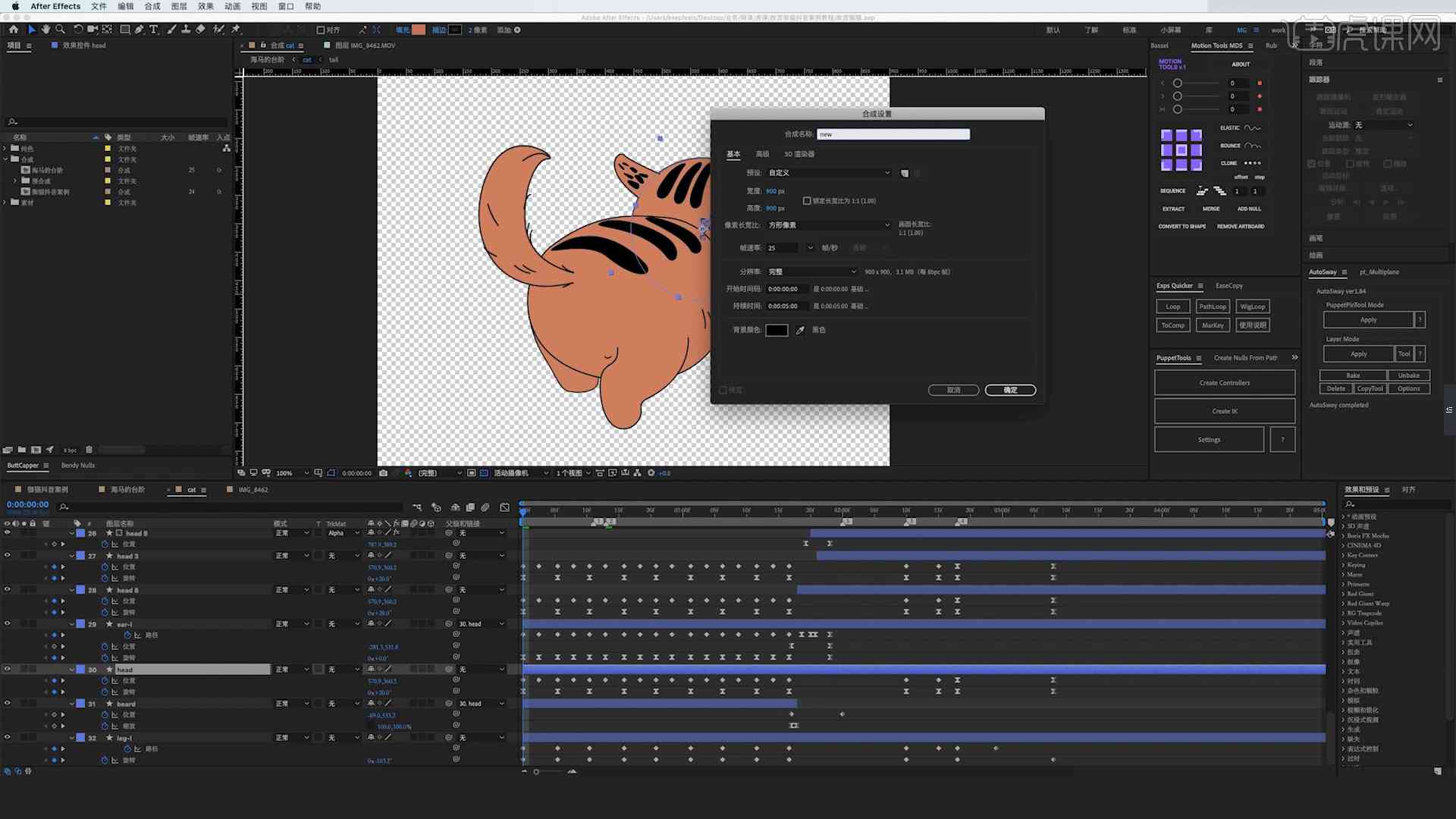This screenshot has height=819, width=1456.
Task: Toggle visibility of the ear-l layer
Action: pyautogui.click(x=8, y=624)
